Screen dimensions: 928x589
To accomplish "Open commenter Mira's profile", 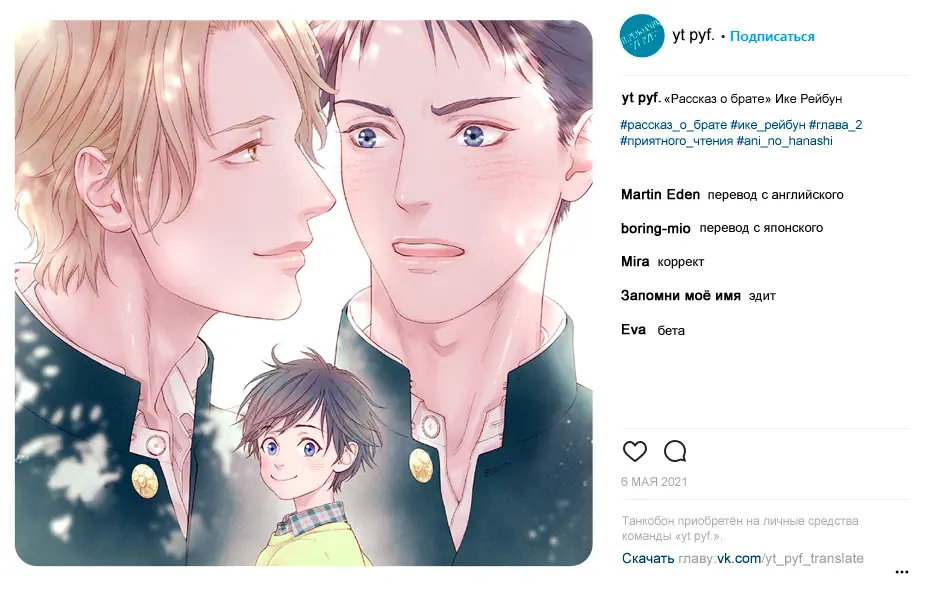I will click(634, 262).
